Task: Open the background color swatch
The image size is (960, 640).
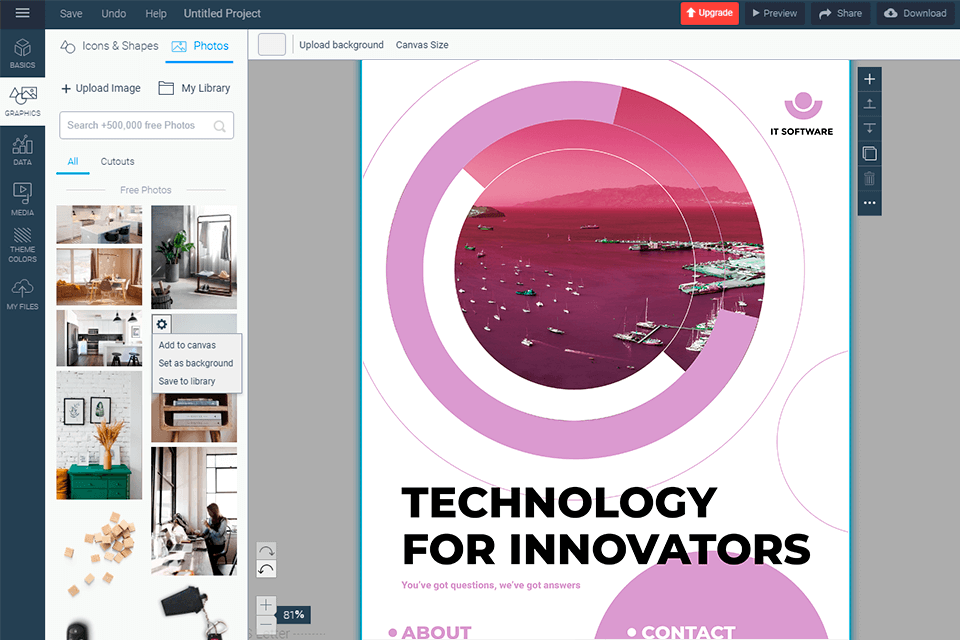Action: click(x=272, y=45)
